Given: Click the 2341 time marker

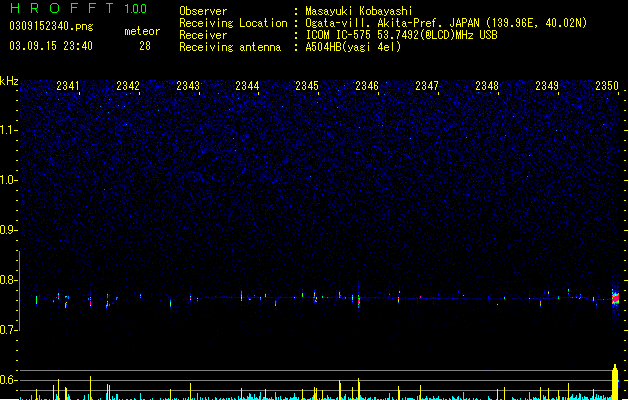Looking at the screenshot, I should click(x=68, y=86).
